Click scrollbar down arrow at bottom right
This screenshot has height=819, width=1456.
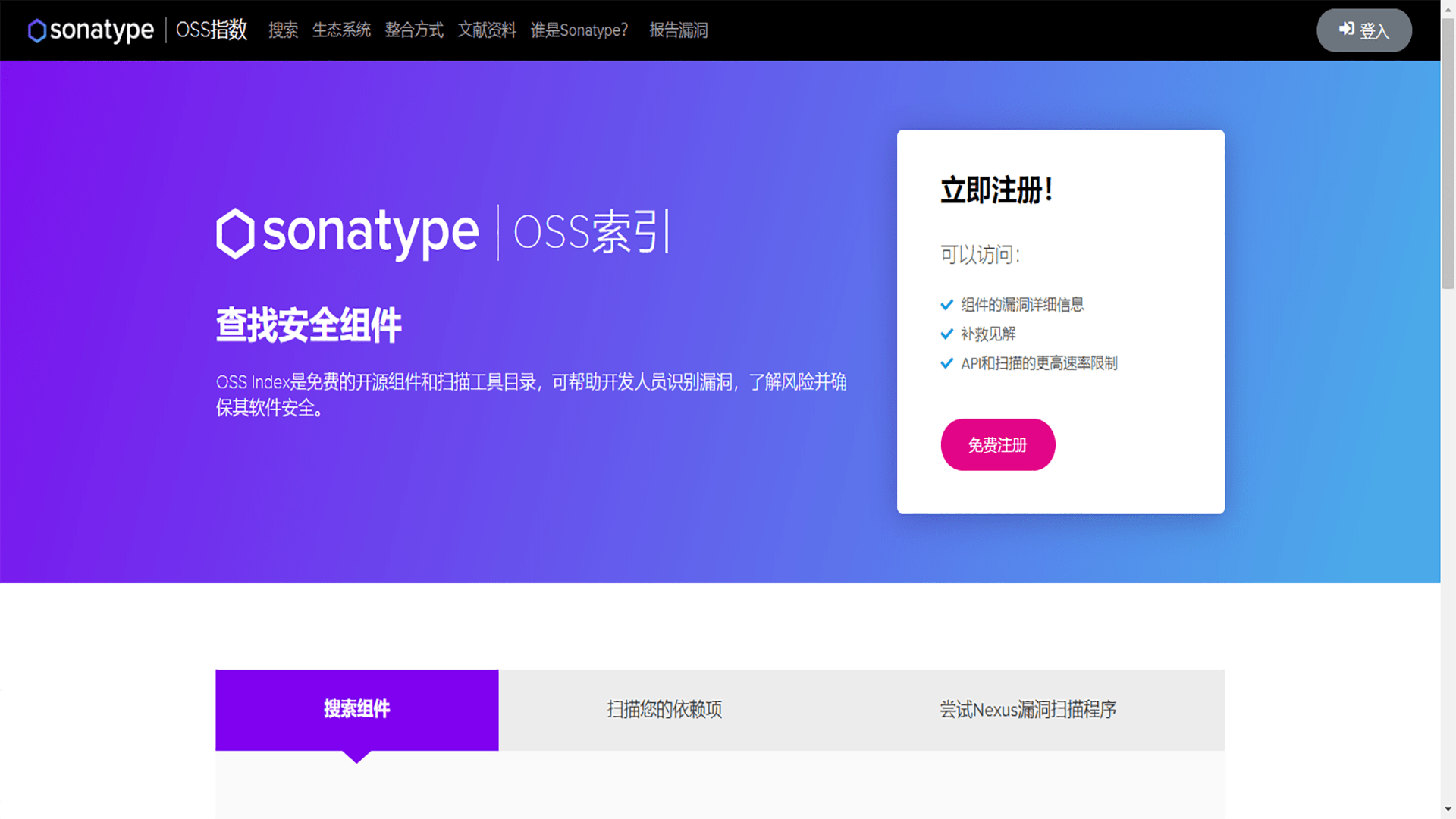pos(1448,810)
